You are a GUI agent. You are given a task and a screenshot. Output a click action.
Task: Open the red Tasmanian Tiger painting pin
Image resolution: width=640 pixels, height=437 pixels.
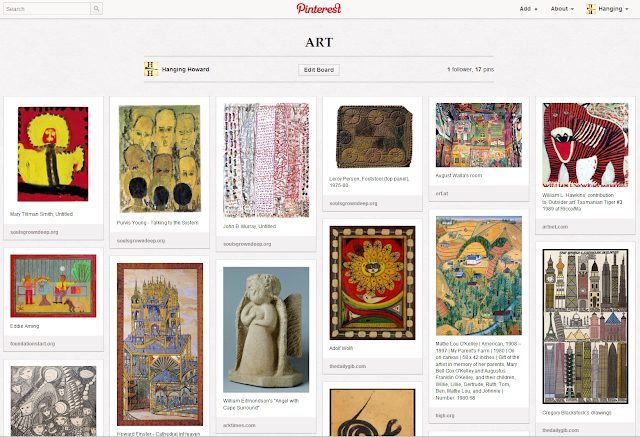[585, 145]
